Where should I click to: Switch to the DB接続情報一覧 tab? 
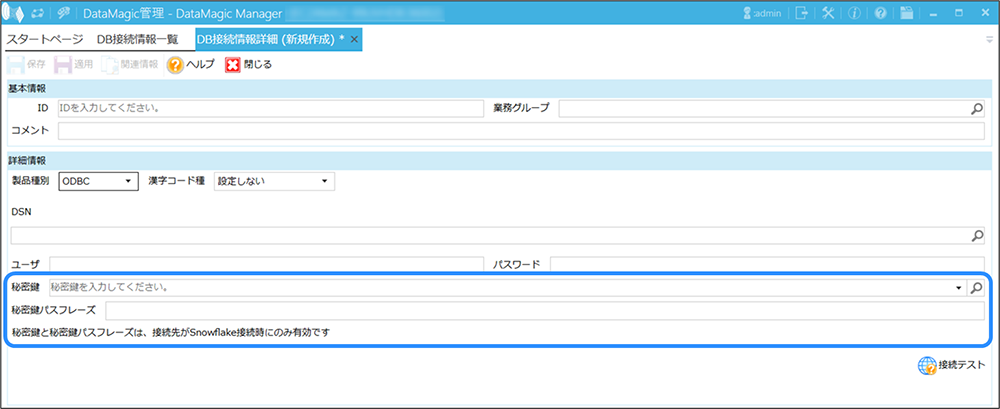[x=138, y=39]
